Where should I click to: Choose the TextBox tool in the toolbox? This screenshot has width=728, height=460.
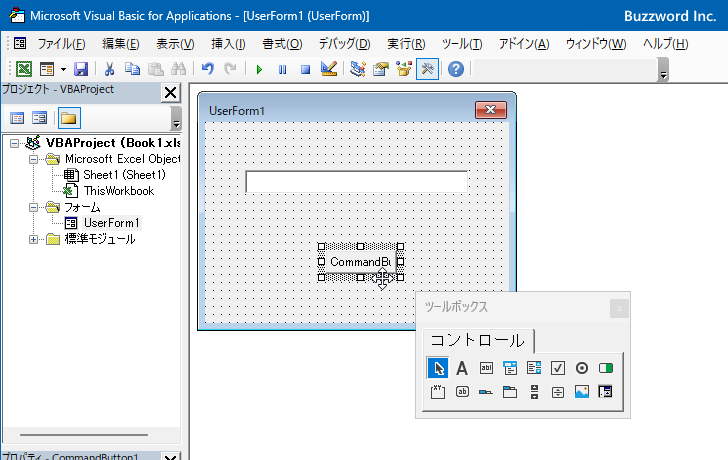click(486, 368)
